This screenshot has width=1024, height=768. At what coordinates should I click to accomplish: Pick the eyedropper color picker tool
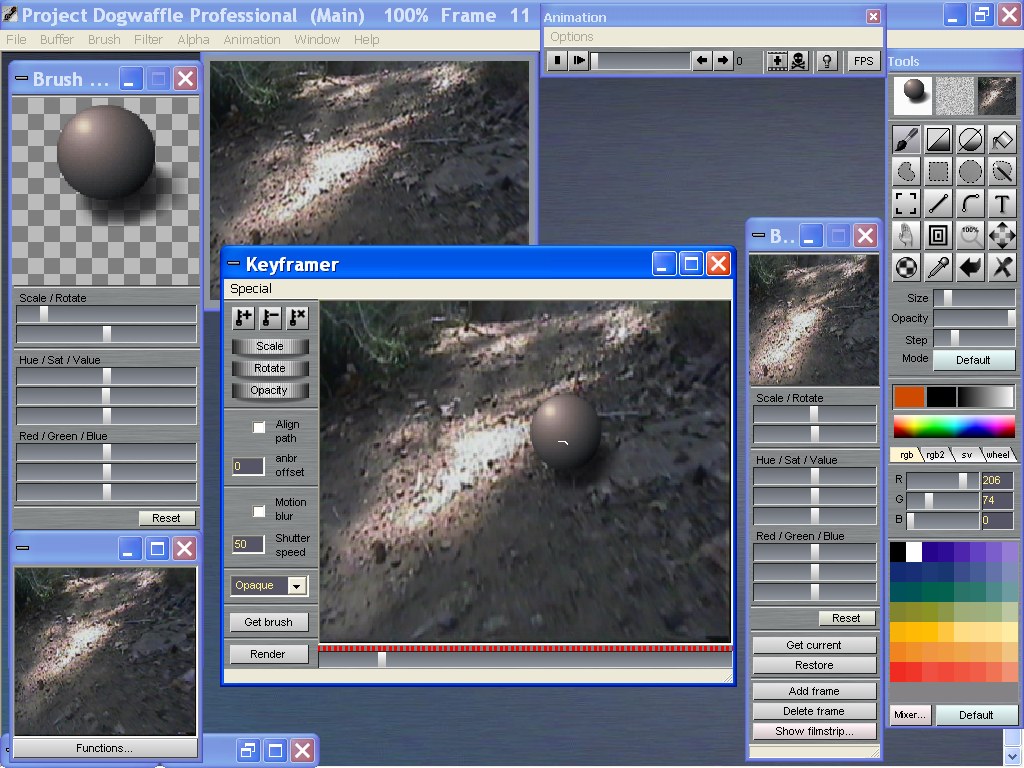click(x=938, y=268)
